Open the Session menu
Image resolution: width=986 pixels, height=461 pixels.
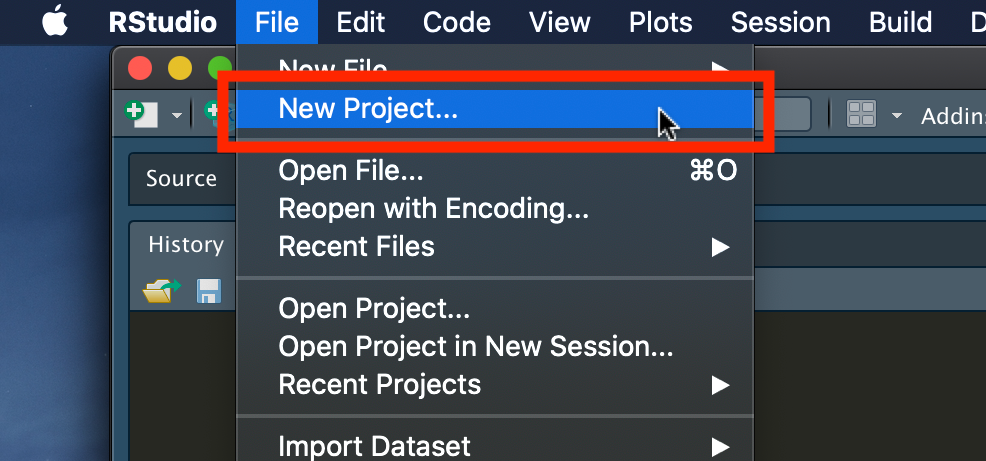(780, 23)
